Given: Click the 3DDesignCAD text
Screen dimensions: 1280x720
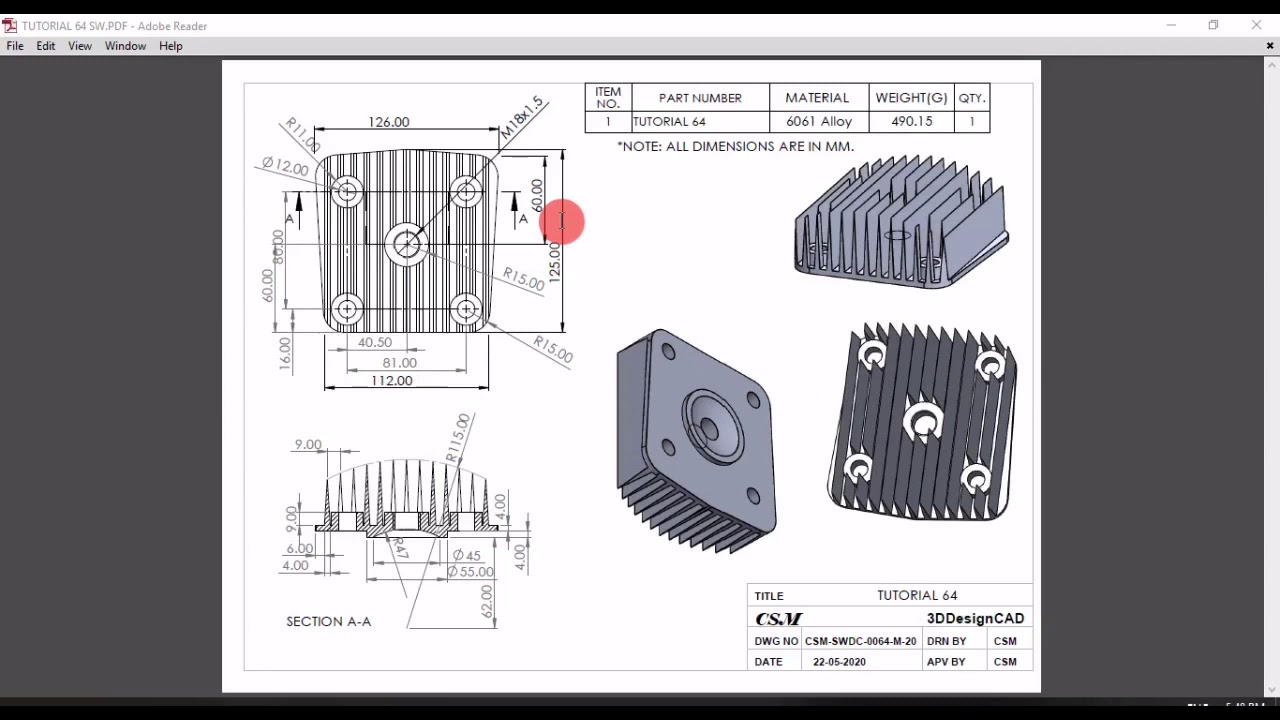Looking at the screenshot, I should coord(975,619).
